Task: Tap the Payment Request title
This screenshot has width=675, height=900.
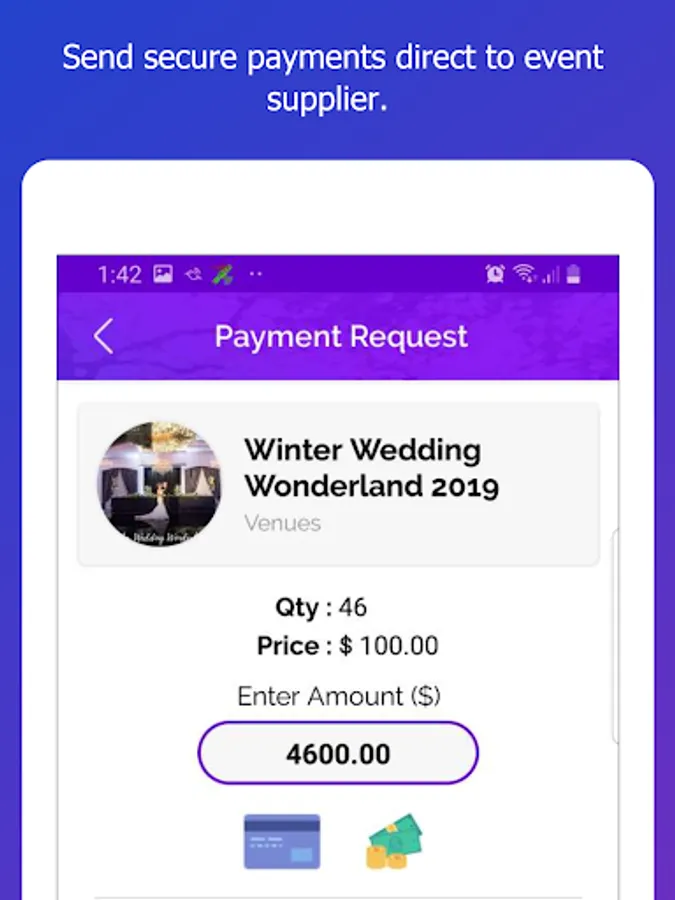Action: point(341,336)
